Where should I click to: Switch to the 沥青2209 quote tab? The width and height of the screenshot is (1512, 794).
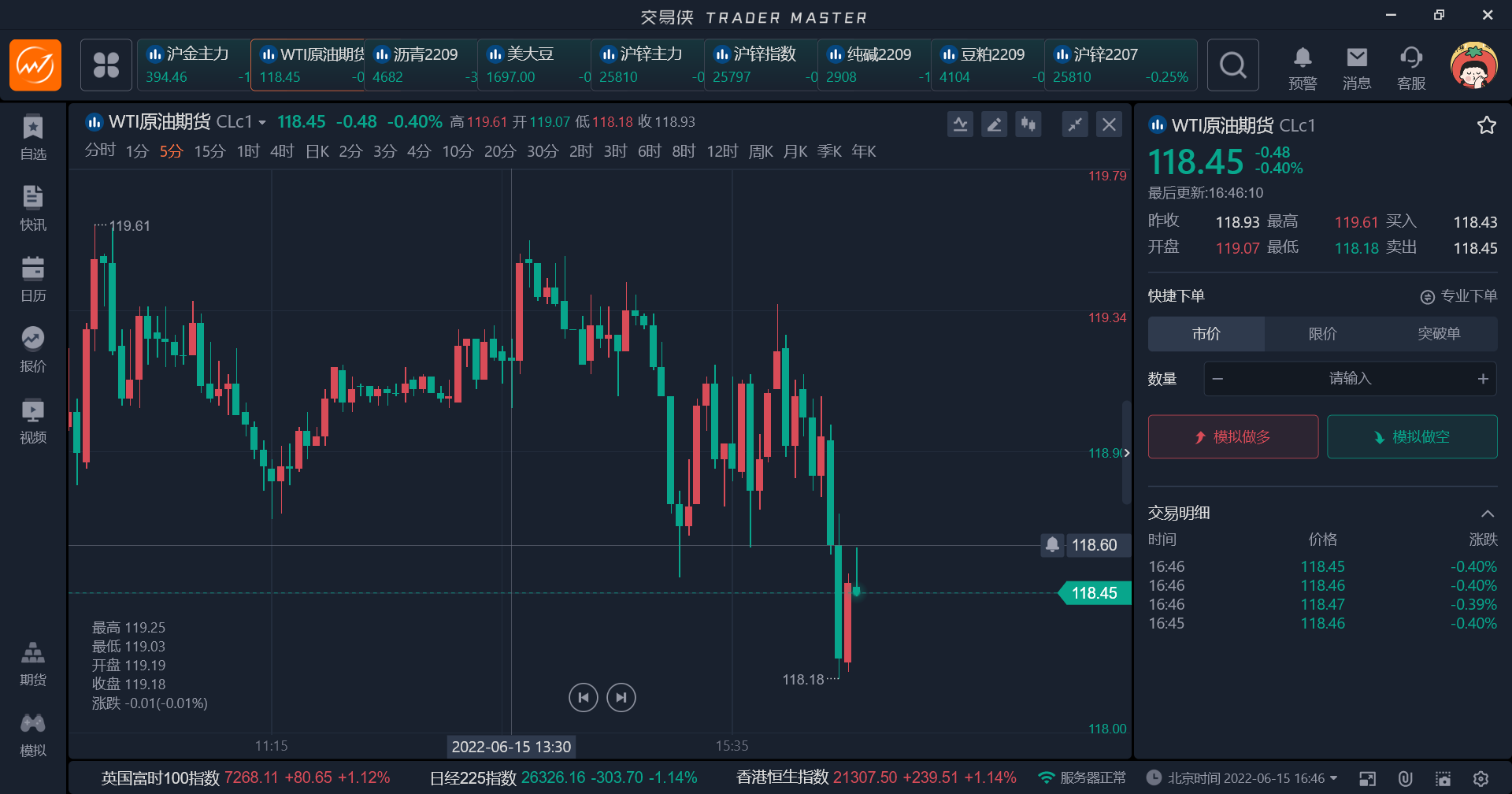pos(421,65)
